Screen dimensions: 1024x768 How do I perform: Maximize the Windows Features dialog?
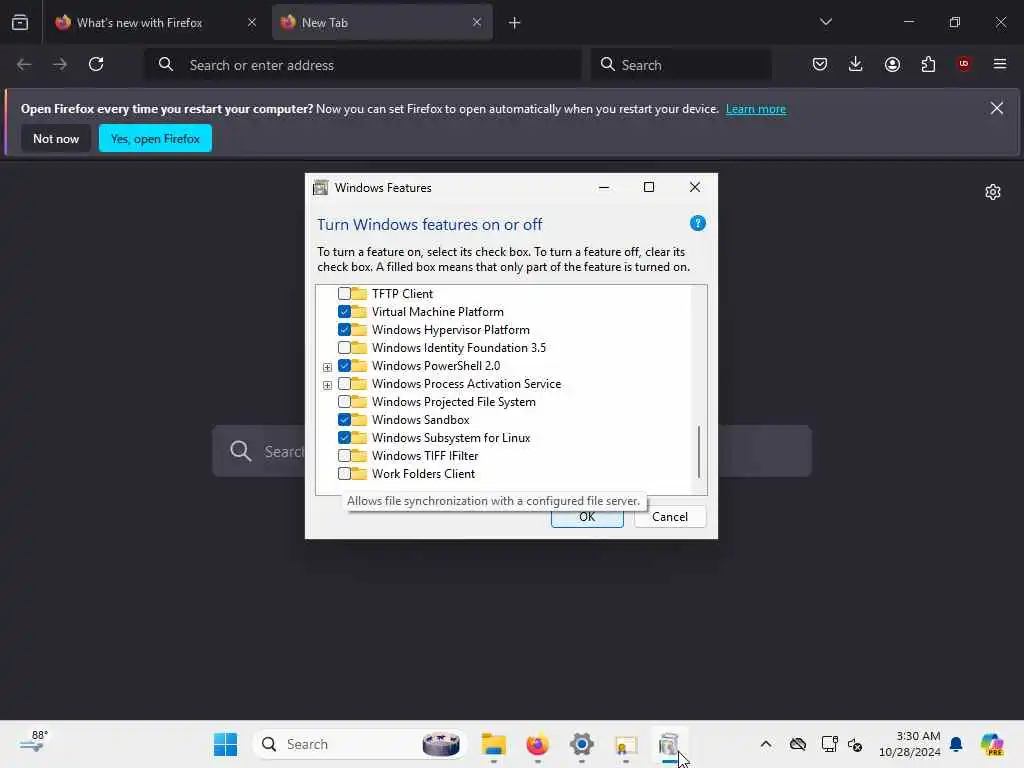648,187
